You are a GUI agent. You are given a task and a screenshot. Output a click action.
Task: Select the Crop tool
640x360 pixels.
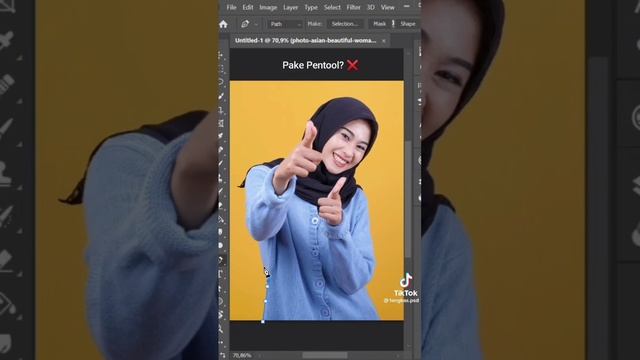point(221,110)
